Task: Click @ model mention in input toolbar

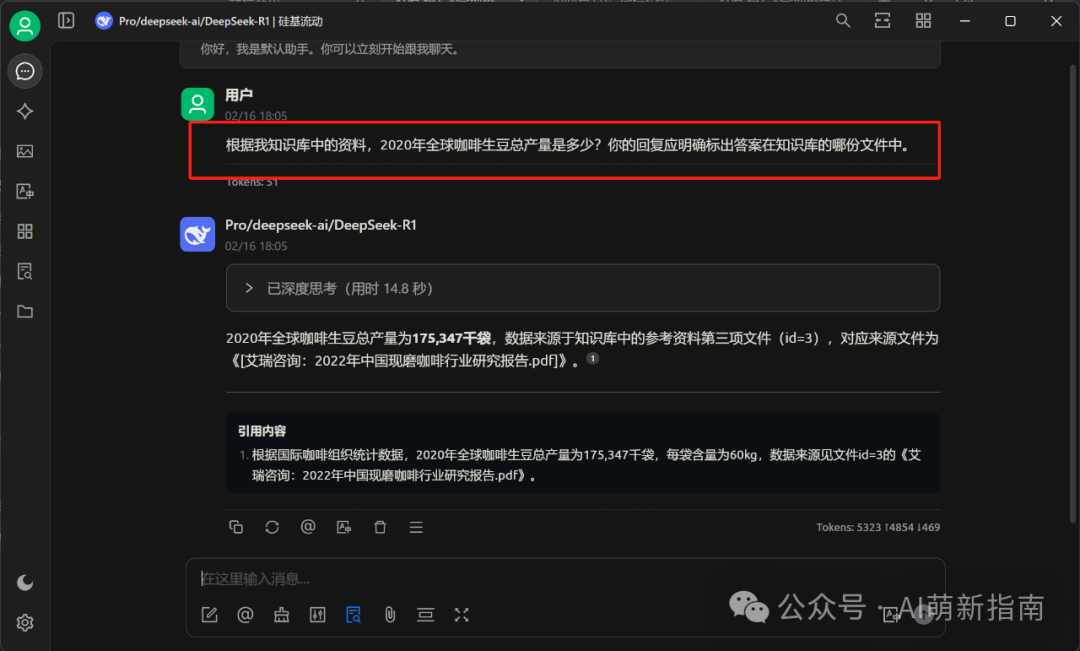Action: [245, 614]
